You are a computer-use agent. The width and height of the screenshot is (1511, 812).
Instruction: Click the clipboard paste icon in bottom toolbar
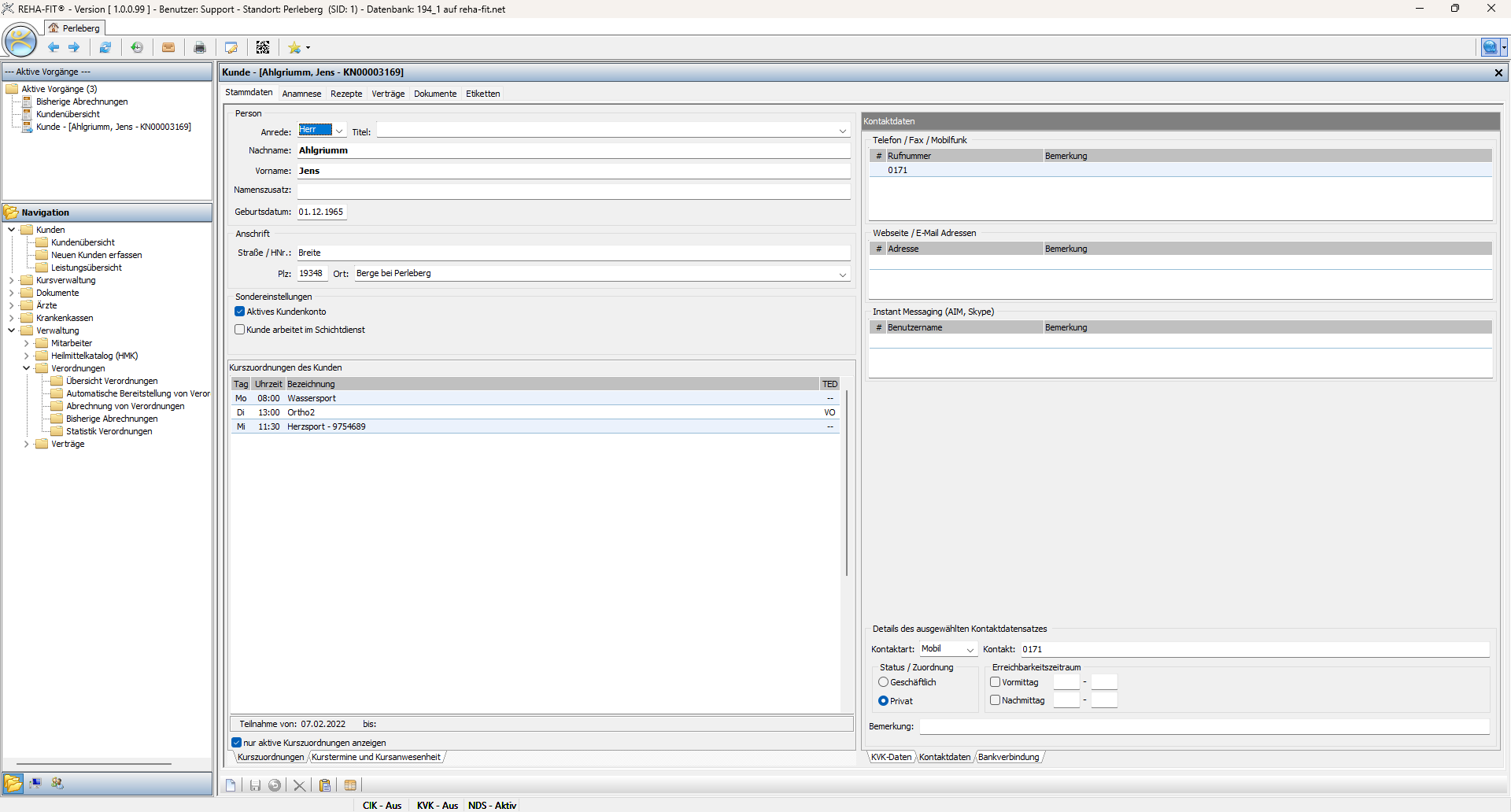(x=325, y=785)
